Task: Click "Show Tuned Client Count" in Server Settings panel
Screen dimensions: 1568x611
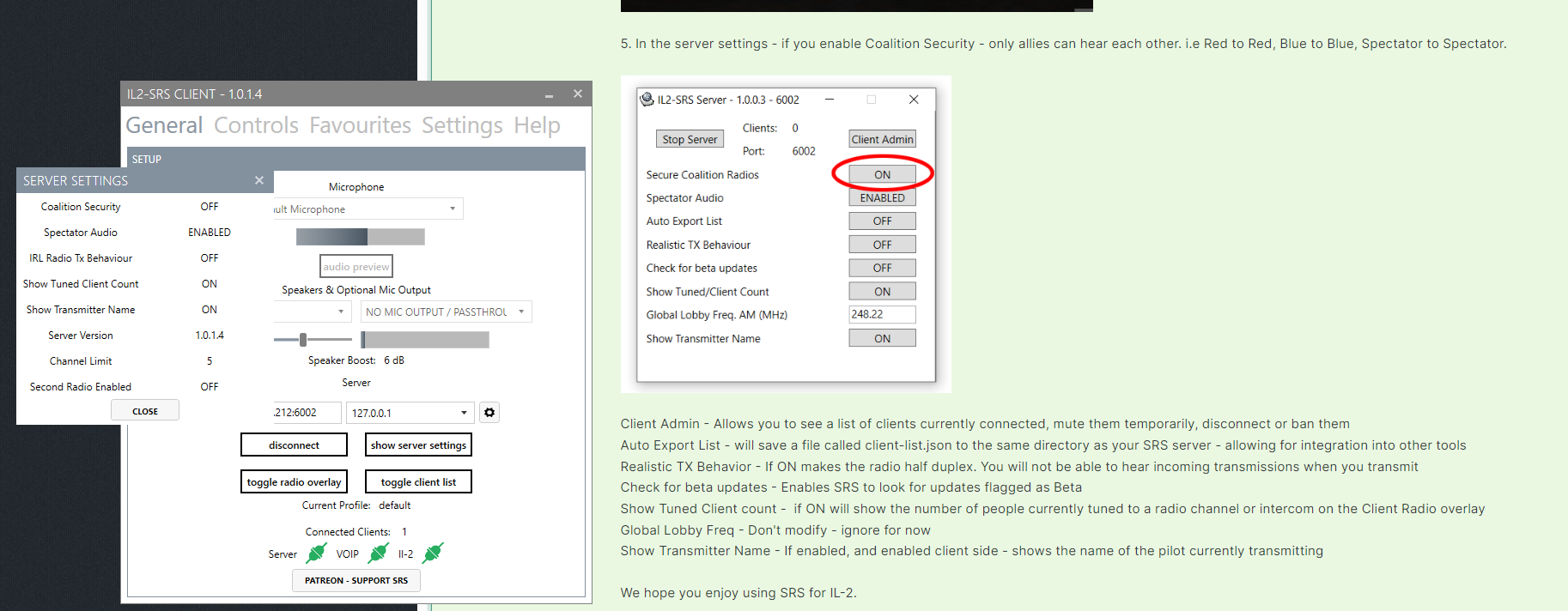Action: (81, 284)
